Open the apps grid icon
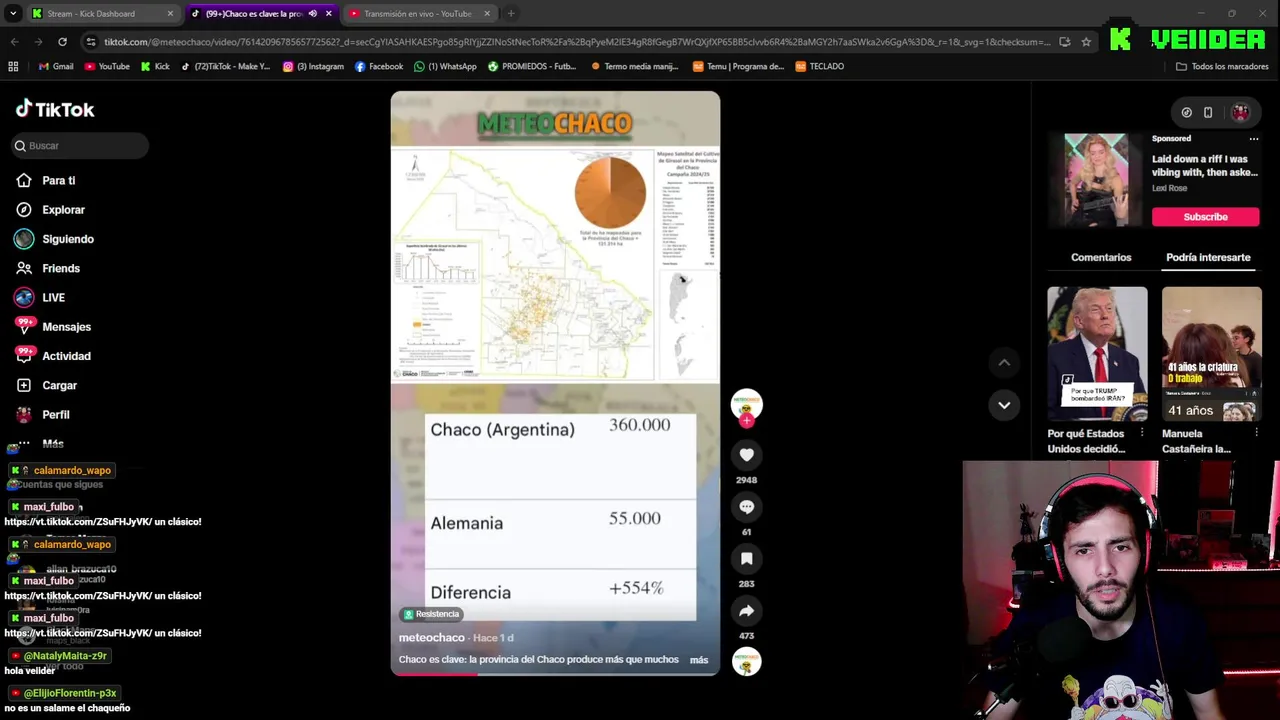 (x=13, y=67)
